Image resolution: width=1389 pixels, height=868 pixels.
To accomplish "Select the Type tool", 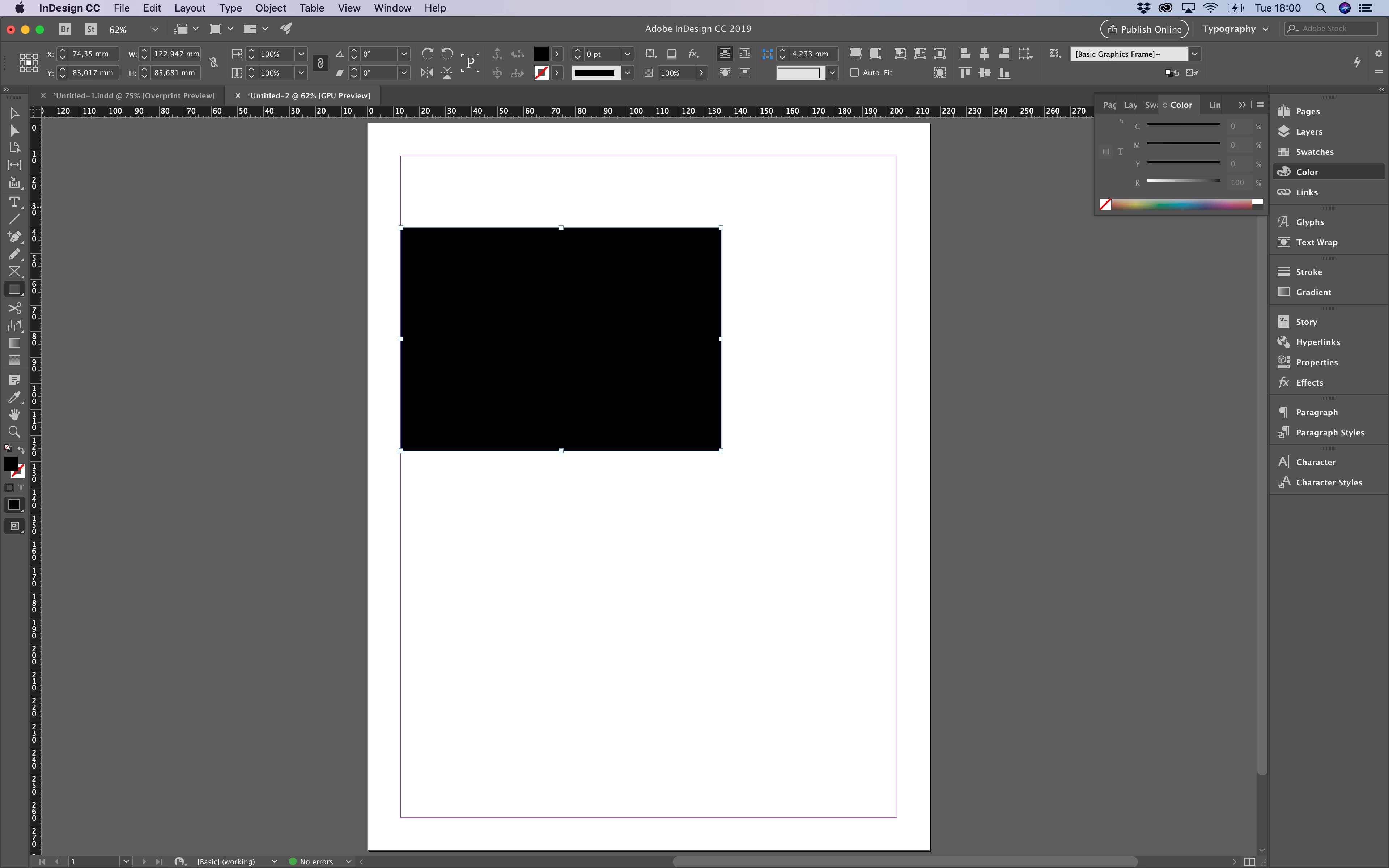I will point(14,202).
